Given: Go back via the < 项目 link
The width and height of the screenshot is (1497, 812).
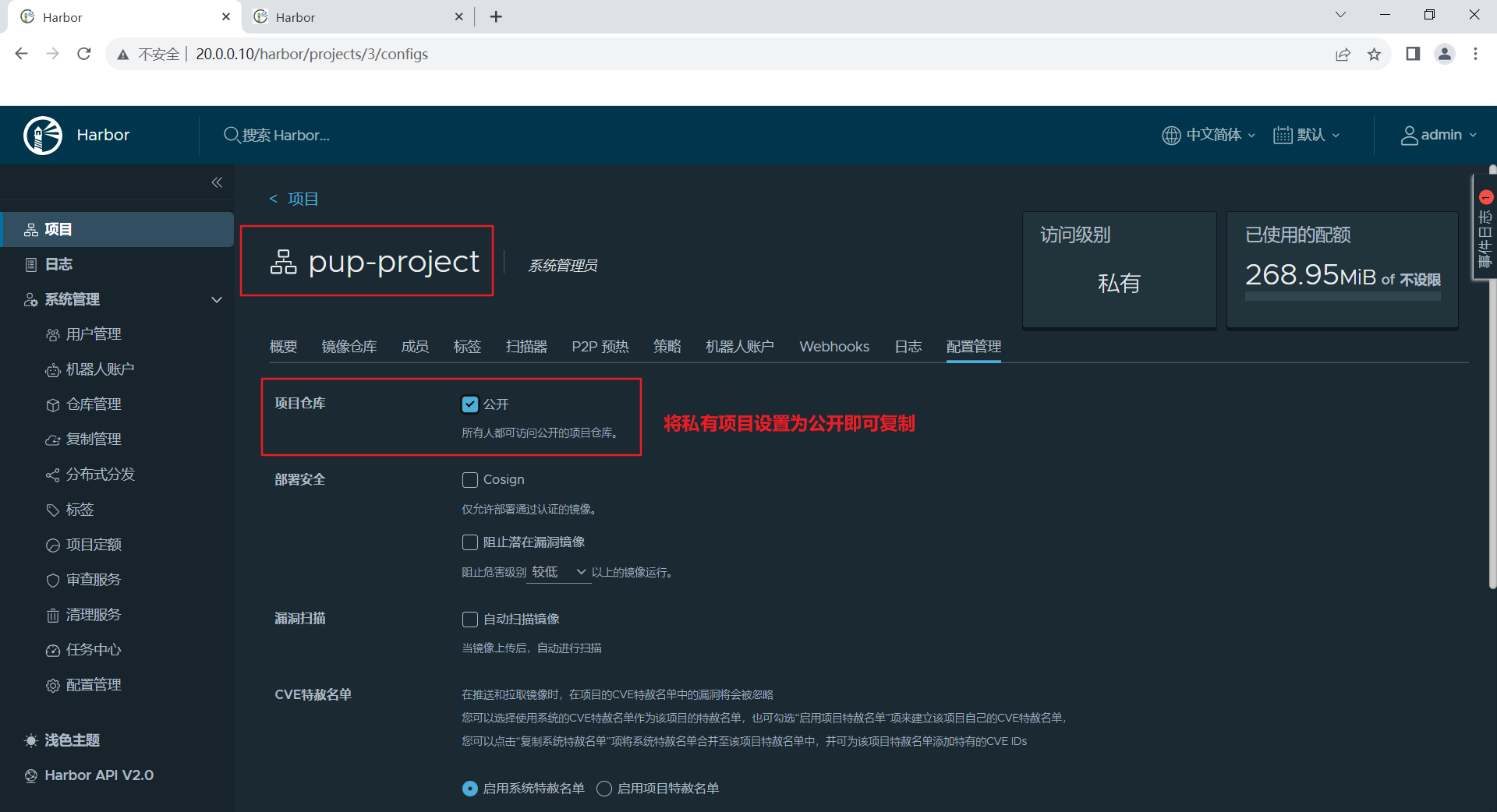Looking at the screenshot, I should pos(294,199).
